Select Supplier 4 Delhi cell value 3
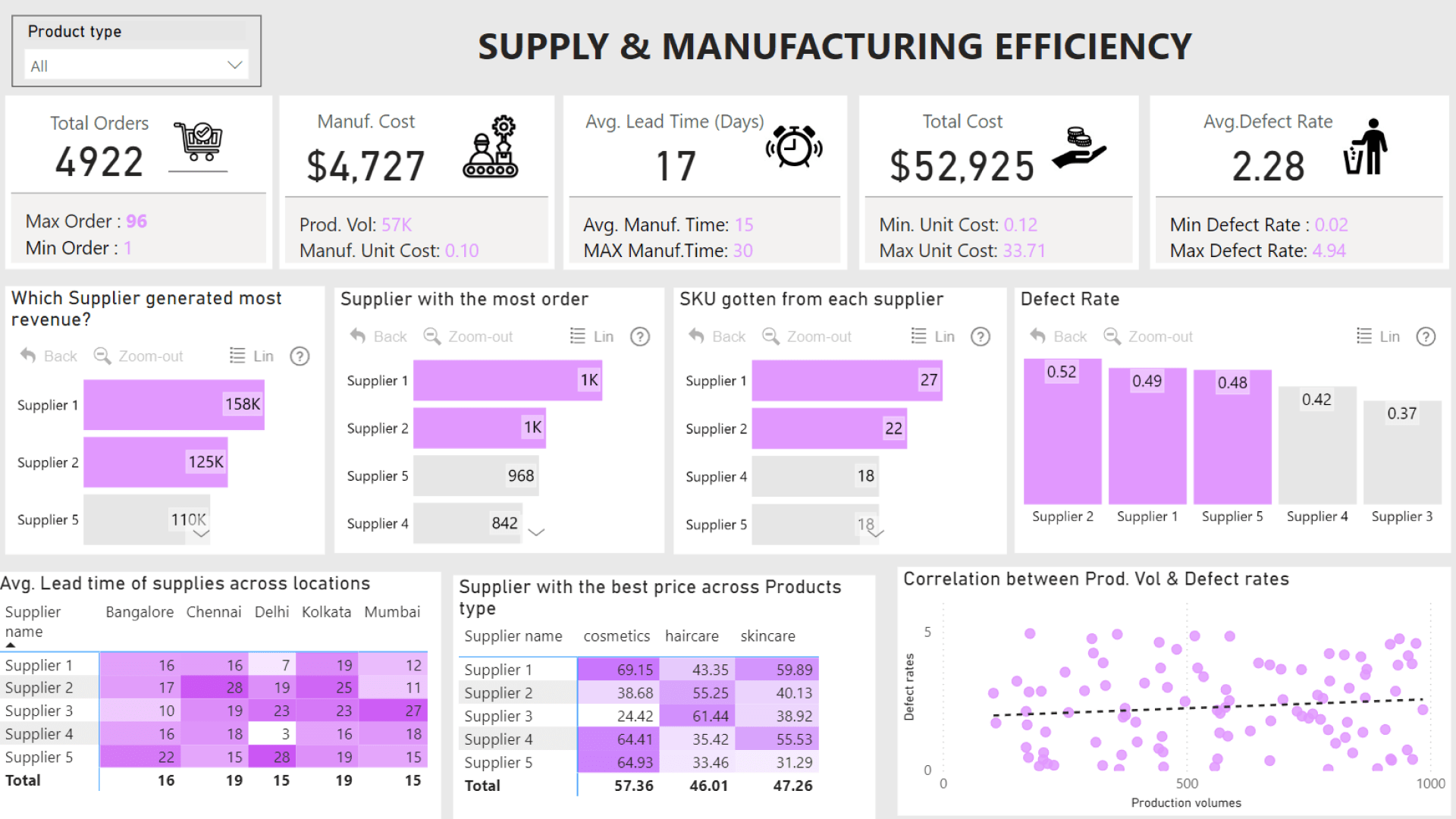 click(273, 734)
